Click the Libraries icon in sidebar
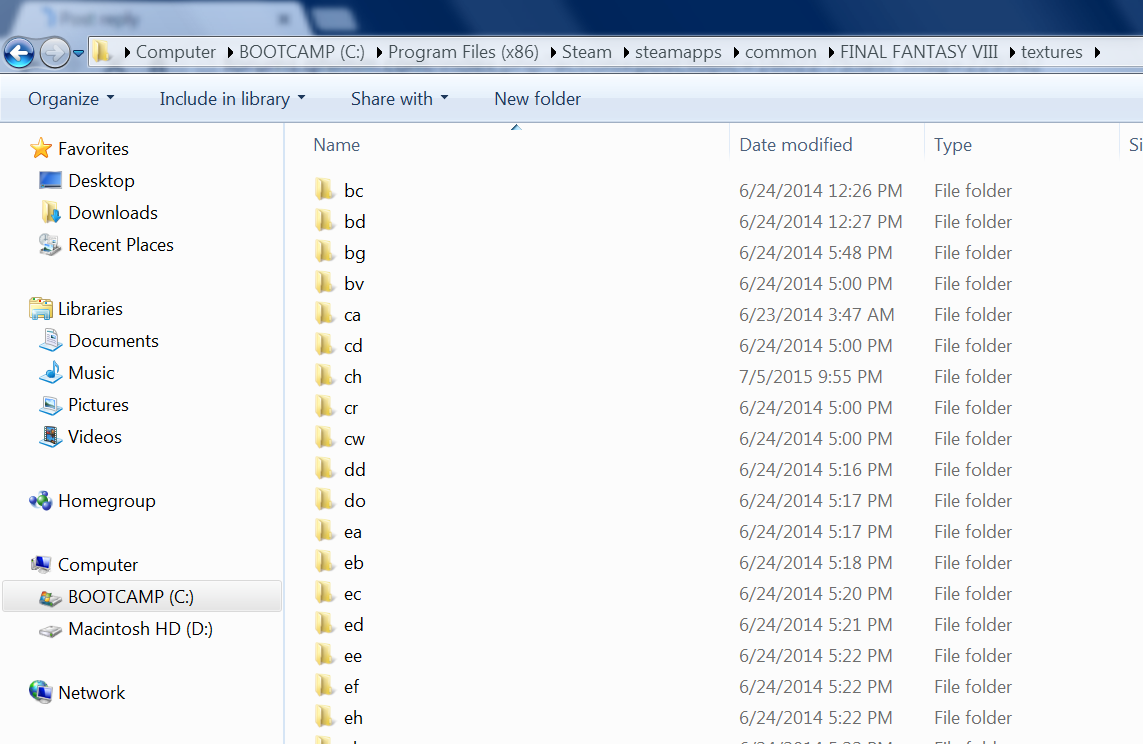The width and height of the screenshot is (1143, 744). tap(41, 308)
